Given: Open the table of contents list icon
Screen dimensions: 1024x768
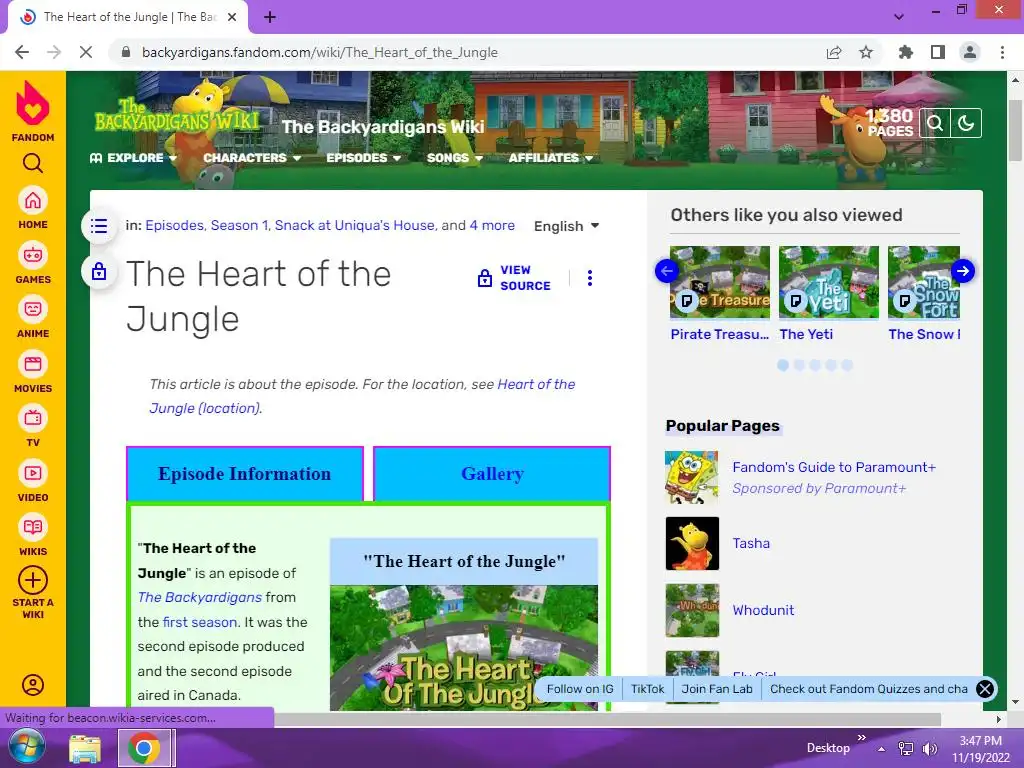Looking at the screenshot, I should click(x=99, y=226).
